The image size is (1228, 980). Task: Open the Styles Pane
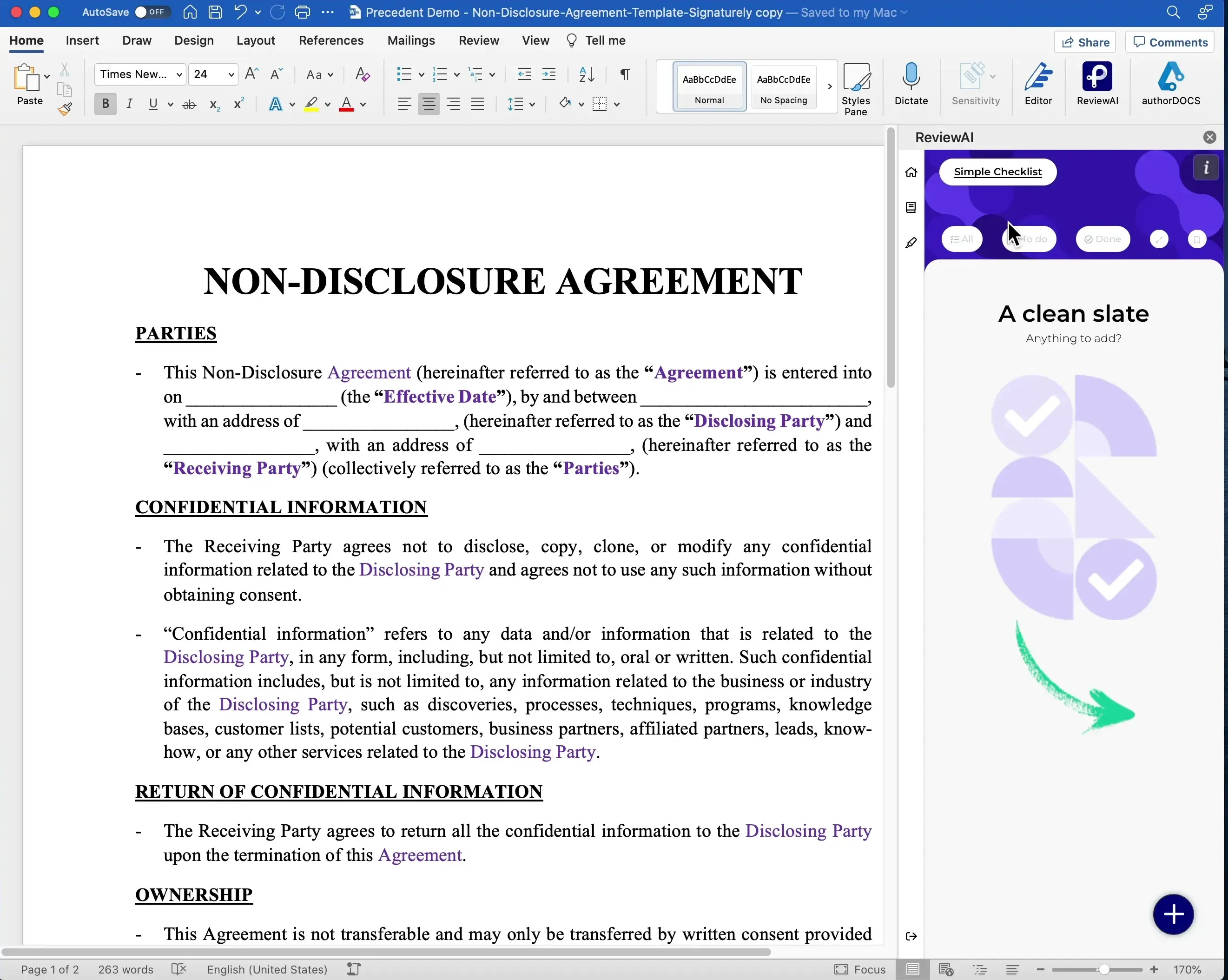856,89
